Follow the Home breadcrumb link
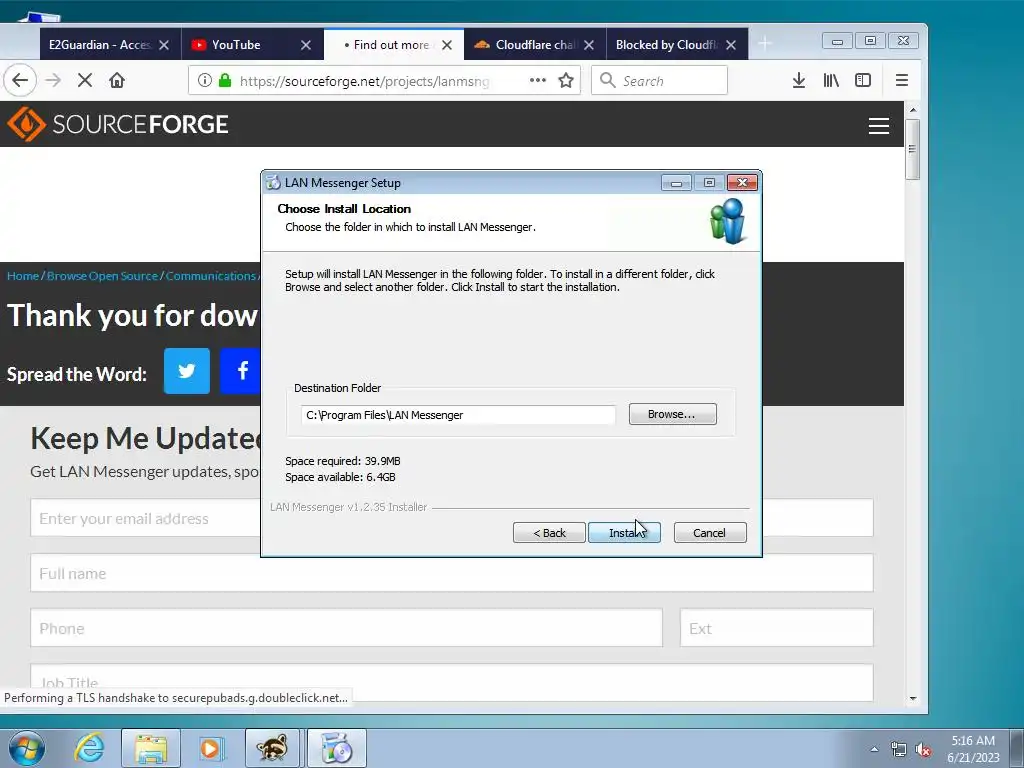This screenshot has width=1024, height=768. point(23,276)
